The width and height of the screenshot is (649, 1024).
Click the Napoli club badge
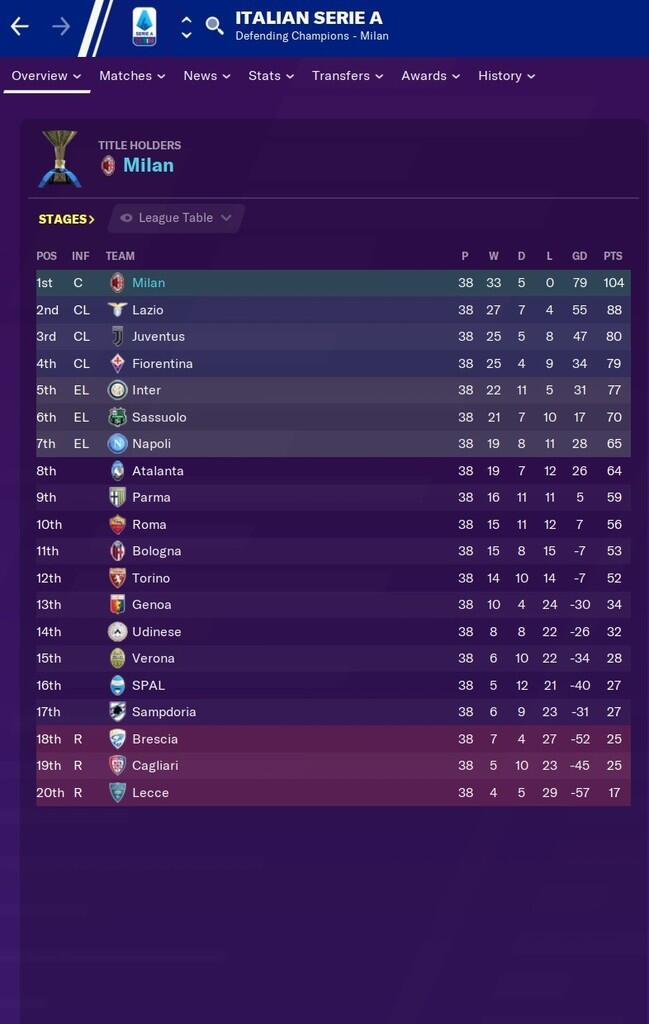(117, 444)
